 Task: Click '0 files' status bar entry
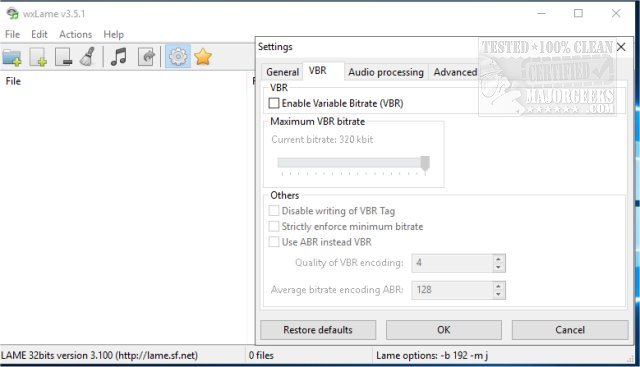[261, 356]
